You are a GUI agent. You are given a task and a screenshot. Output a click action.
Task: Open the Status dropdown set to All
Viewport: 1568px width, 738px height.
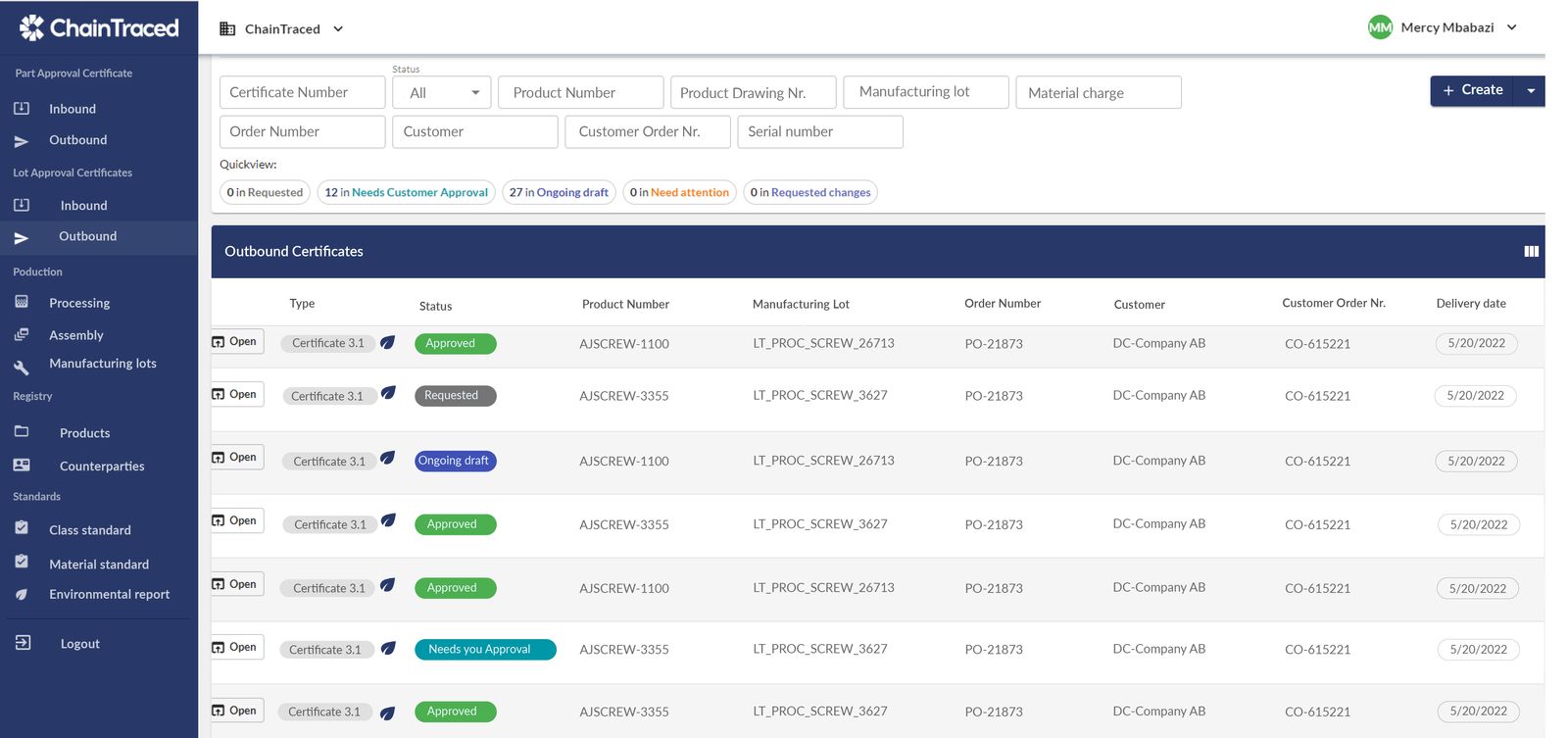click(x=442, y=92)
